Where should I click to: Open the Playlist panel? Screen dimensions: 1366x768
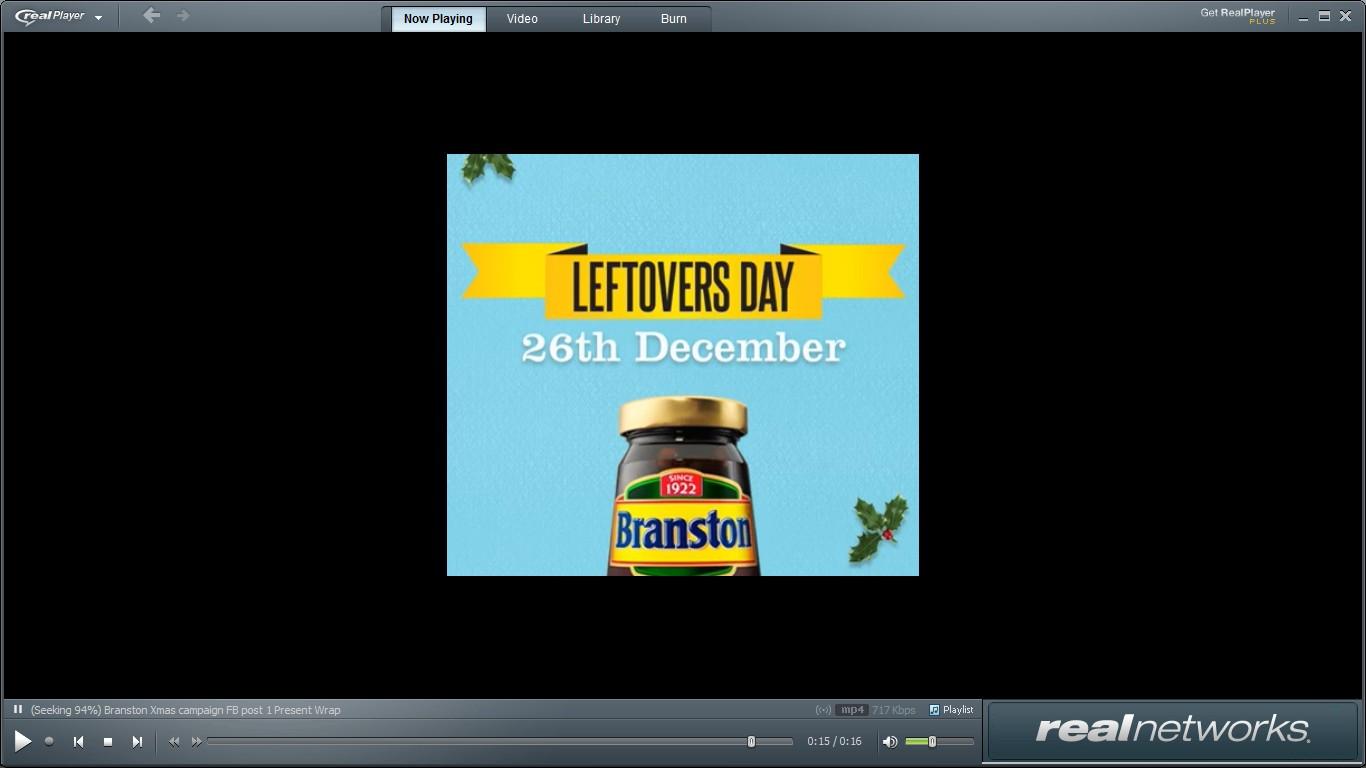(951, 710)
